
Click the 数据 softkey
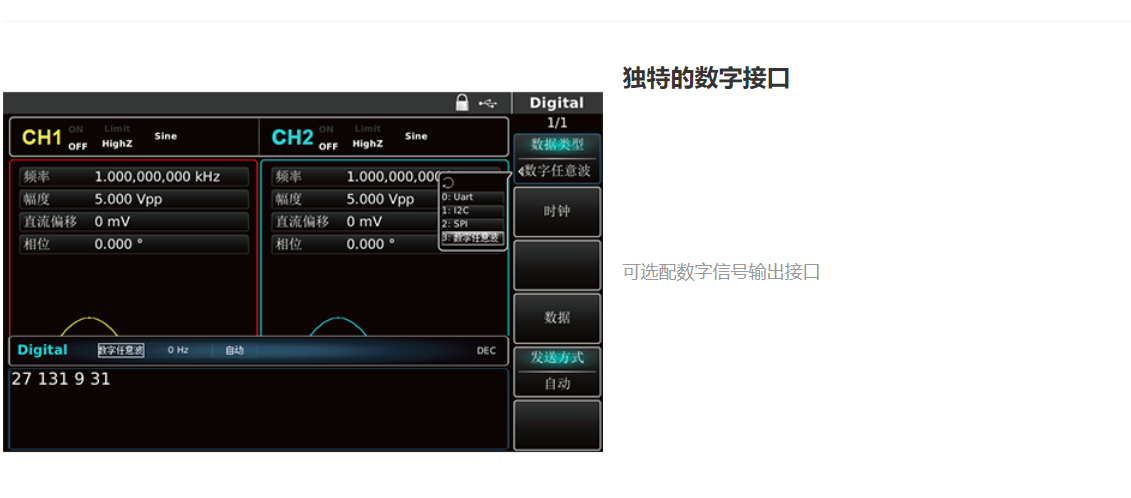557,318
